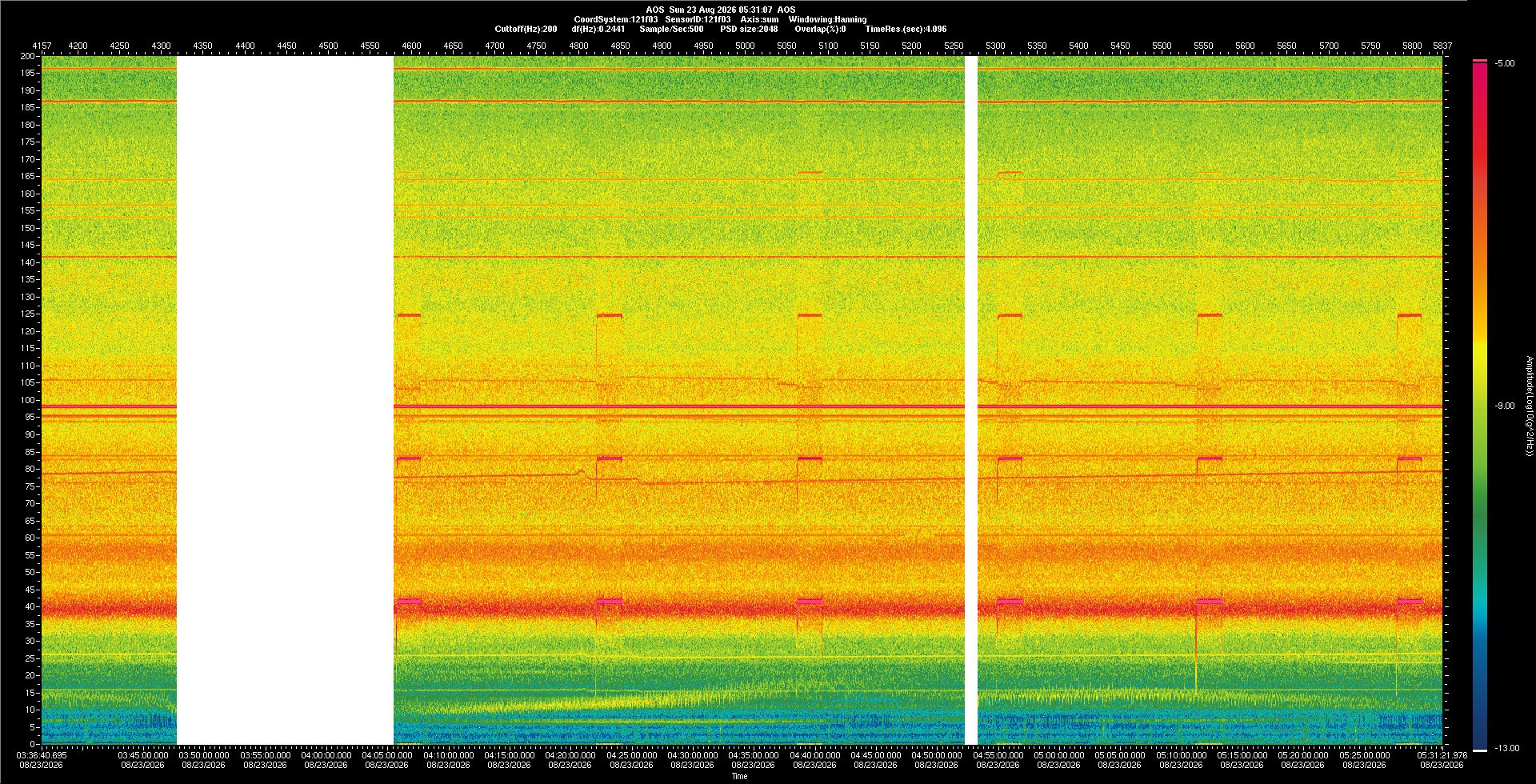Viewport: 1536px width, 784px height.
Task: Click the 04:25:00.000 time label
Action: (632, 755)
